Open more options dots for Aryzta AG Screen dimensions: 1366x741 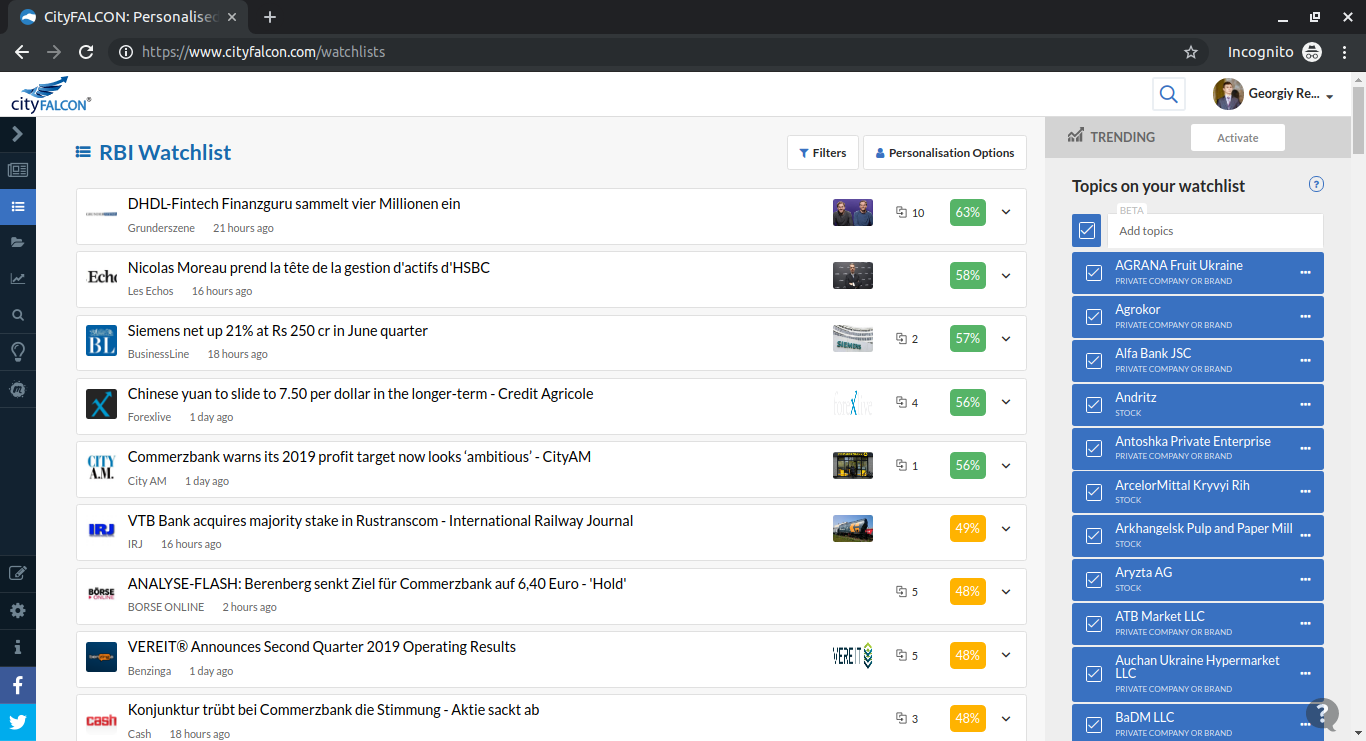1305,579
